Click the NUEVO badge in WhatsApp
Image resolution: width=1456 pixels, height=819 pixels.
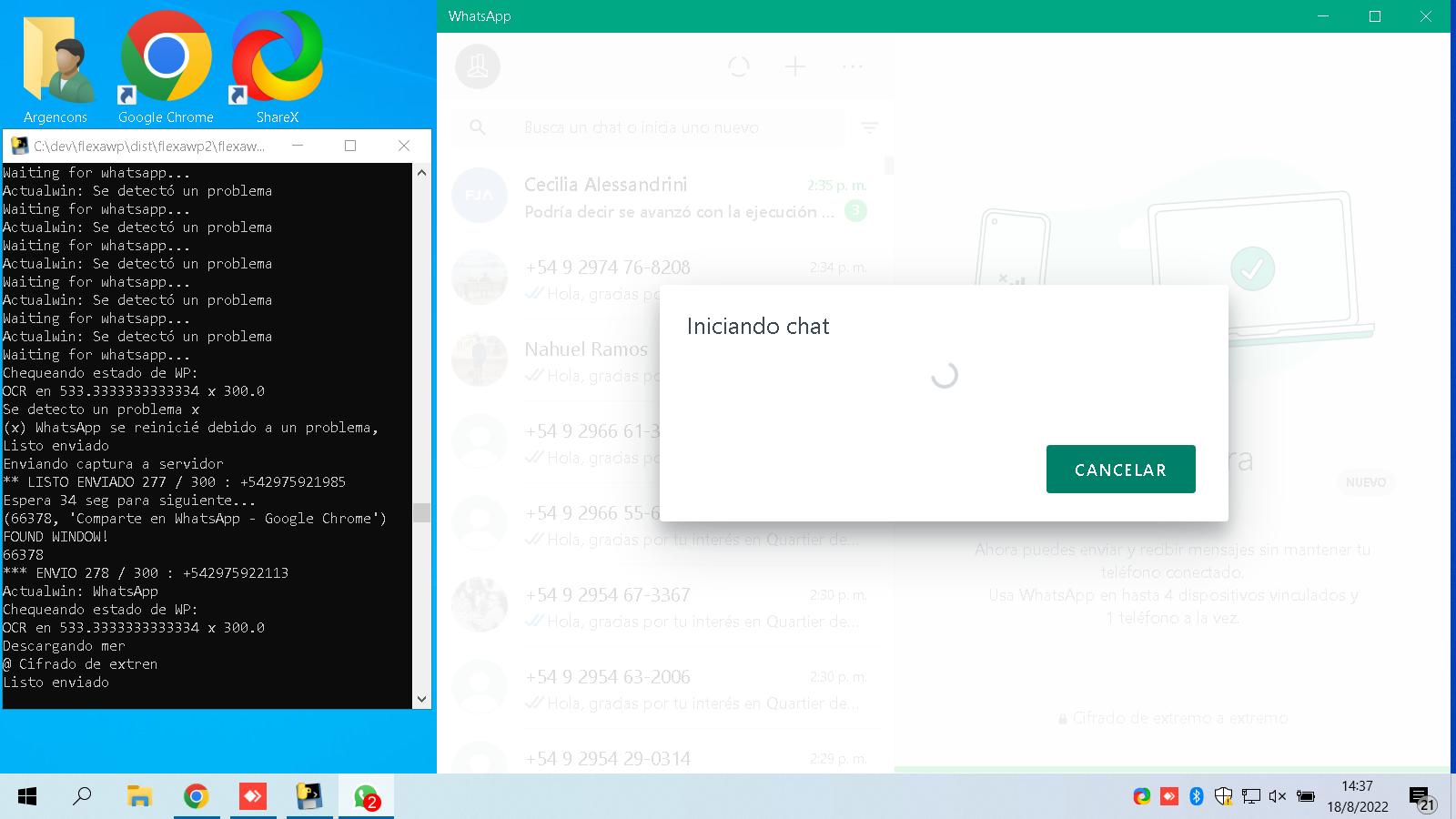tap(1366, 482)
